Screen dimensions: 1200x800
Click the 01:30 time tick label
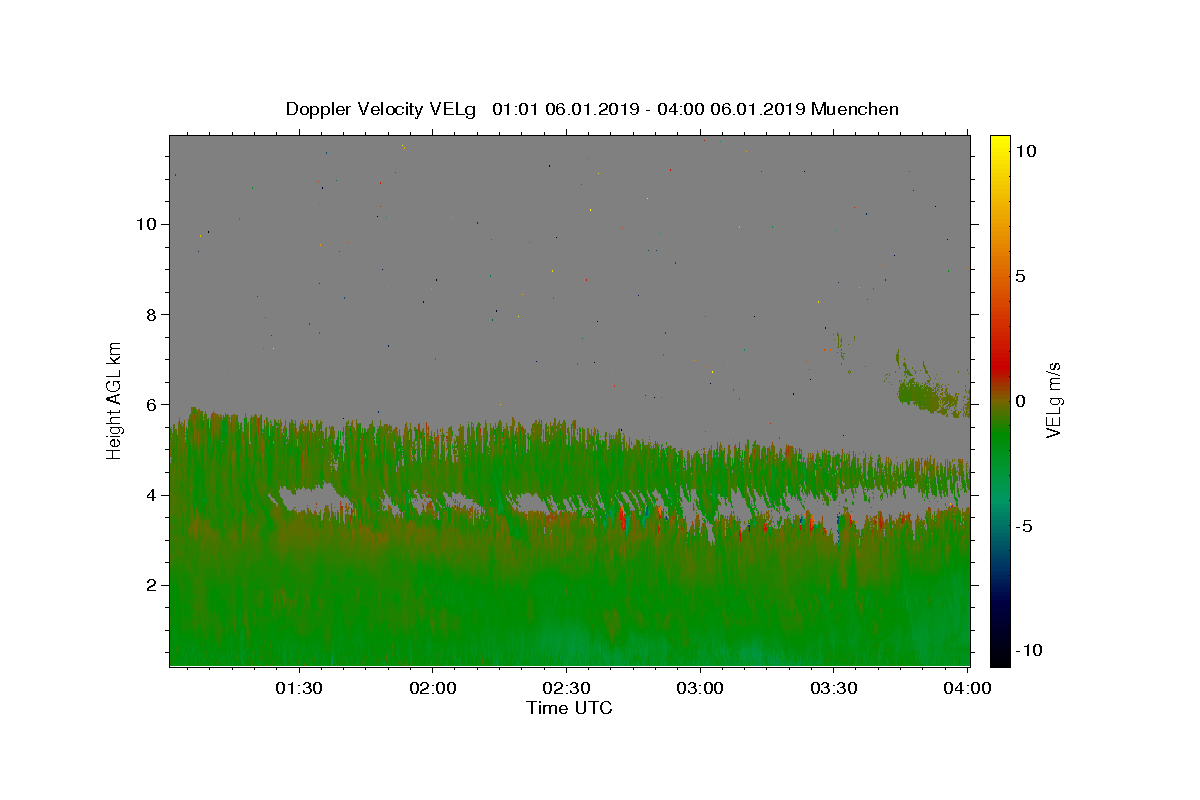pos(299,688)
